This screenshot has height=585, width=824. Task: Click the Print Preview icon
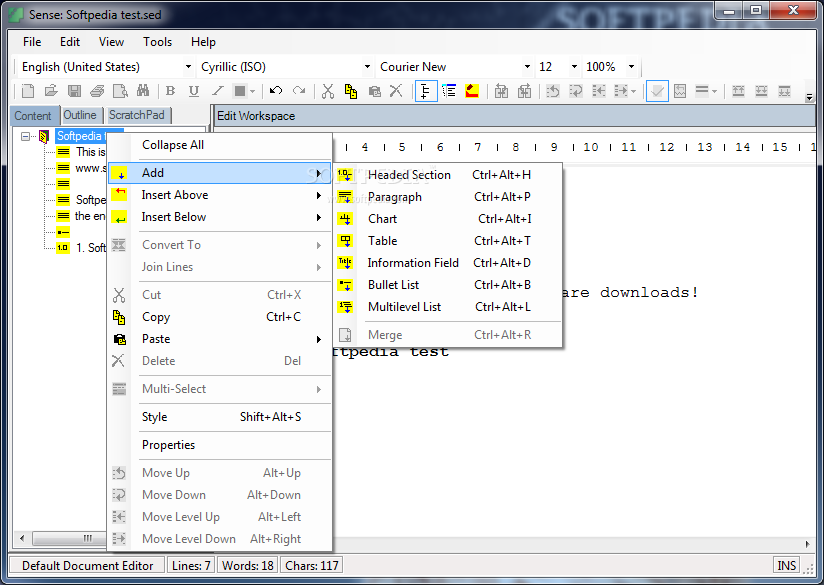(120, 91)
